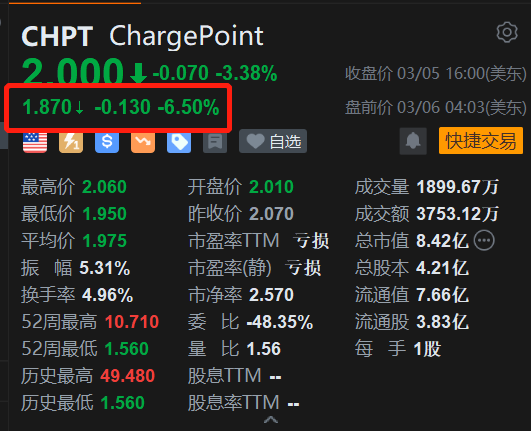
Task: Click the orange downward trend icon
Action: [143, 142]
